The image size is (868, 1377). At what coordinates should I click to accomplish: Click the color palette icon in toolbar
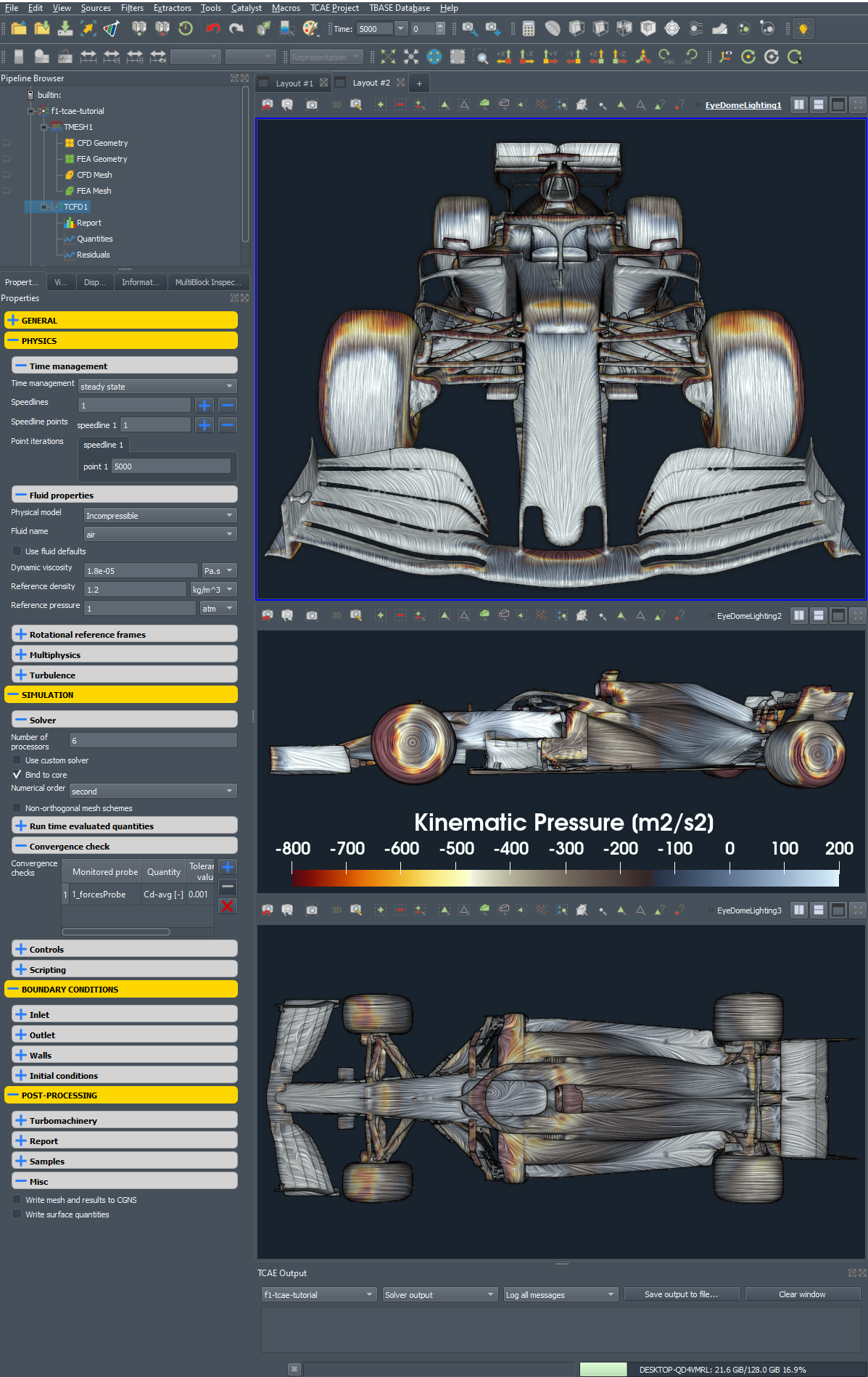[310, 29]
